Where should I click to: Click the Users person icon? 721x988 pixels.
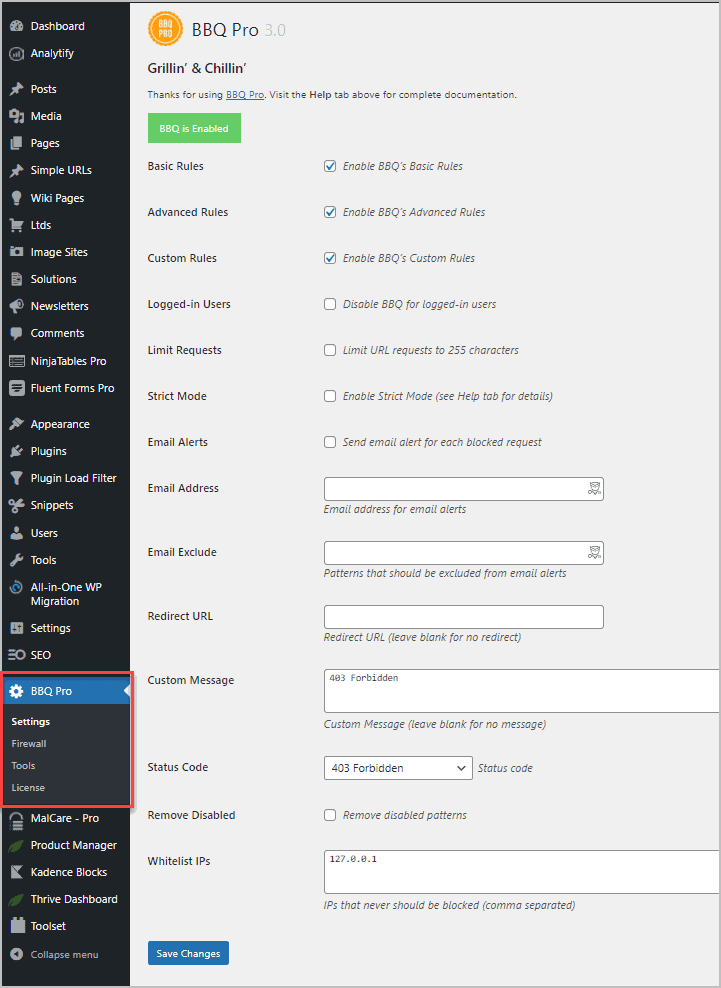click(x=16, y=533)
